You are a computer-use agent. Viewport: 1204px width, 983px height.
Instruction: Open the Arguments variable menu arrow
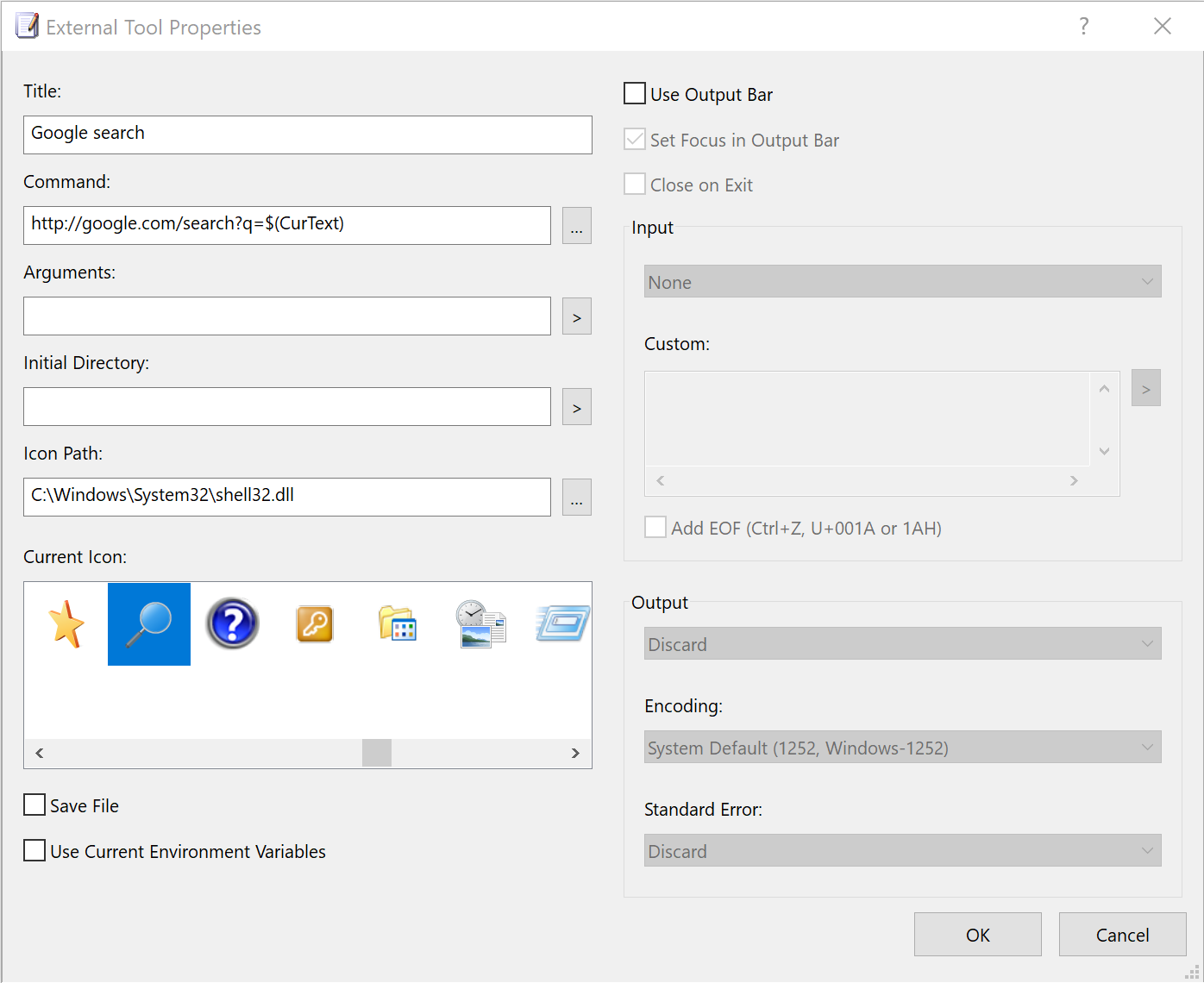click(x=577, y=316)
